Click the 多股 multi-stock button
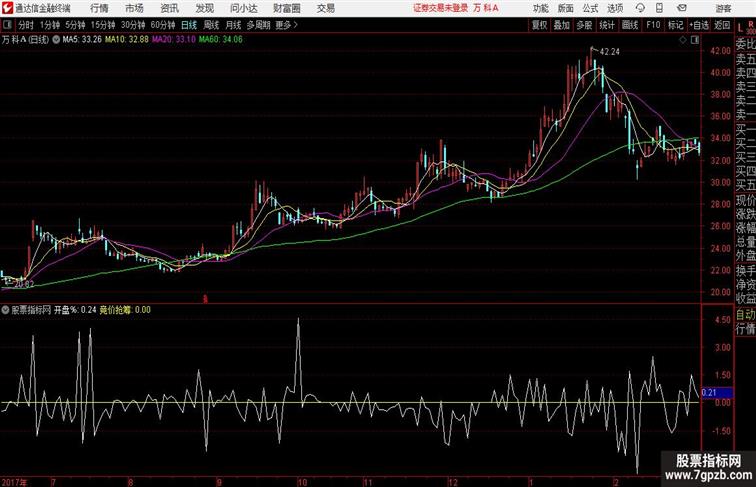This screenshot has width=756, height=487. (584, 25)
